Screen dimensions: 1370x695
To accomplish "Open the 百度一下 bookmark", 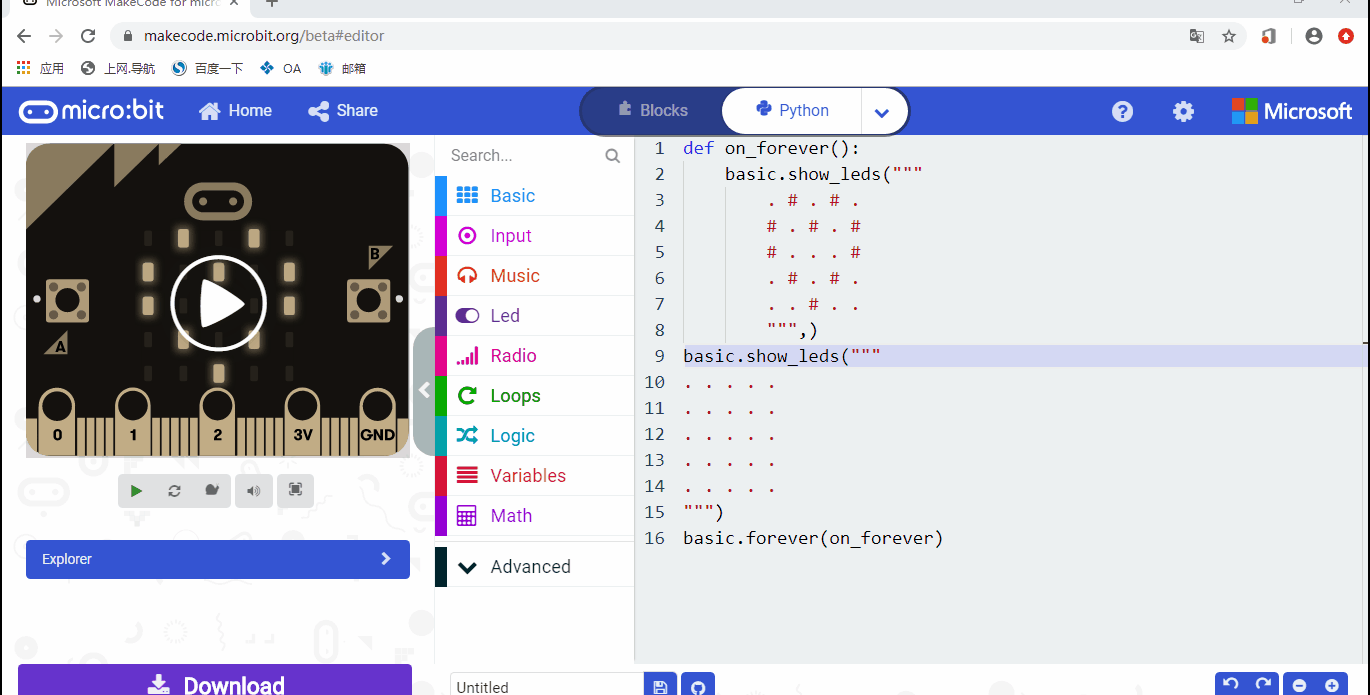I will point(208,68).
